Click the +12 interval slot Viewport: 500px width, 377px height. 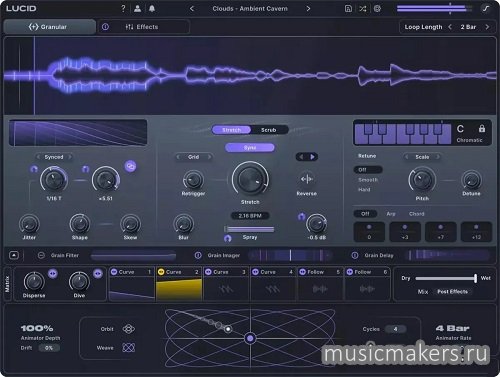pos(476,232)
